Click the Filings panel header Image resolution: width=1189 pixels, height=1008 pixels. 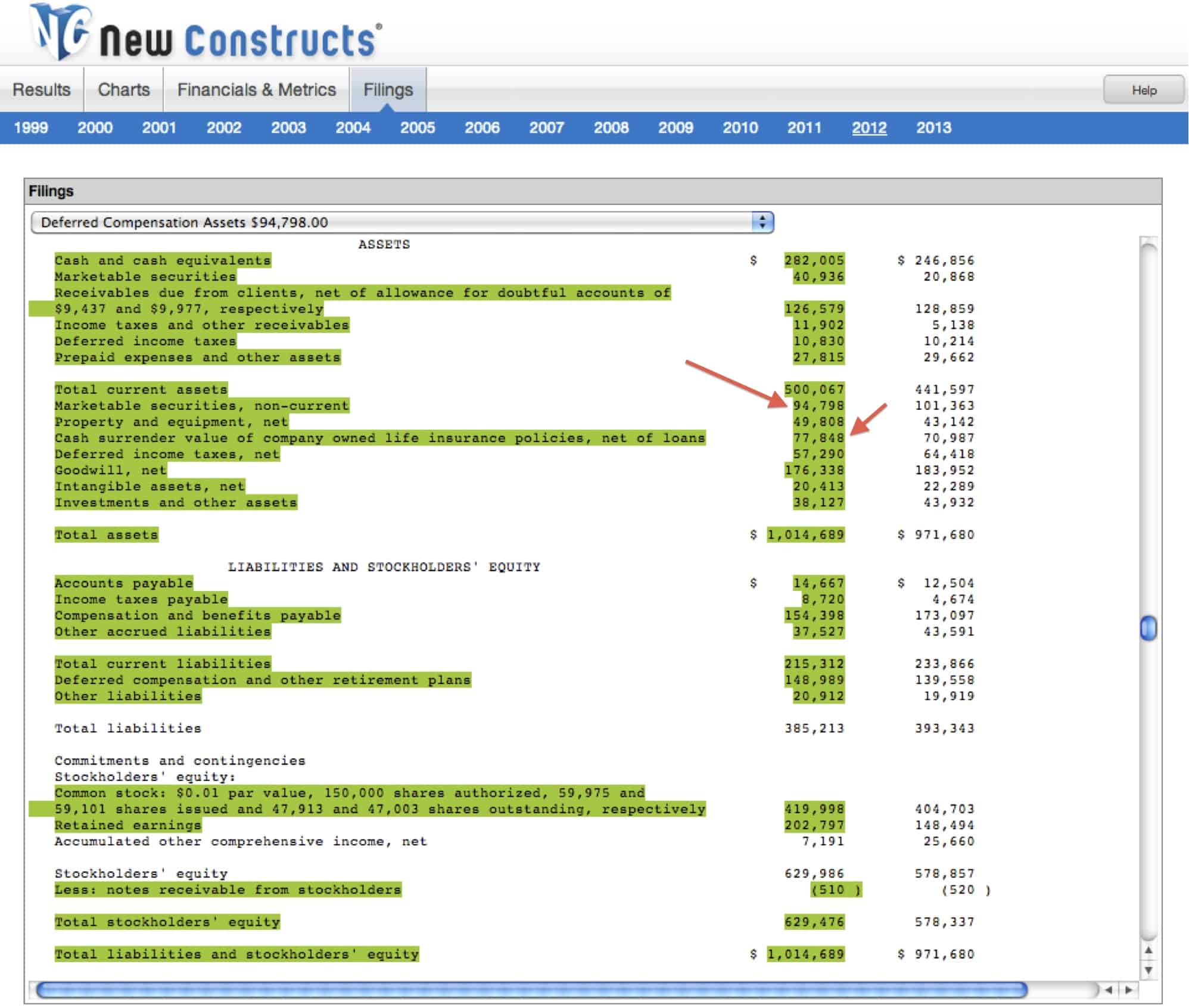pyautogui.click(x=593, y=191)
